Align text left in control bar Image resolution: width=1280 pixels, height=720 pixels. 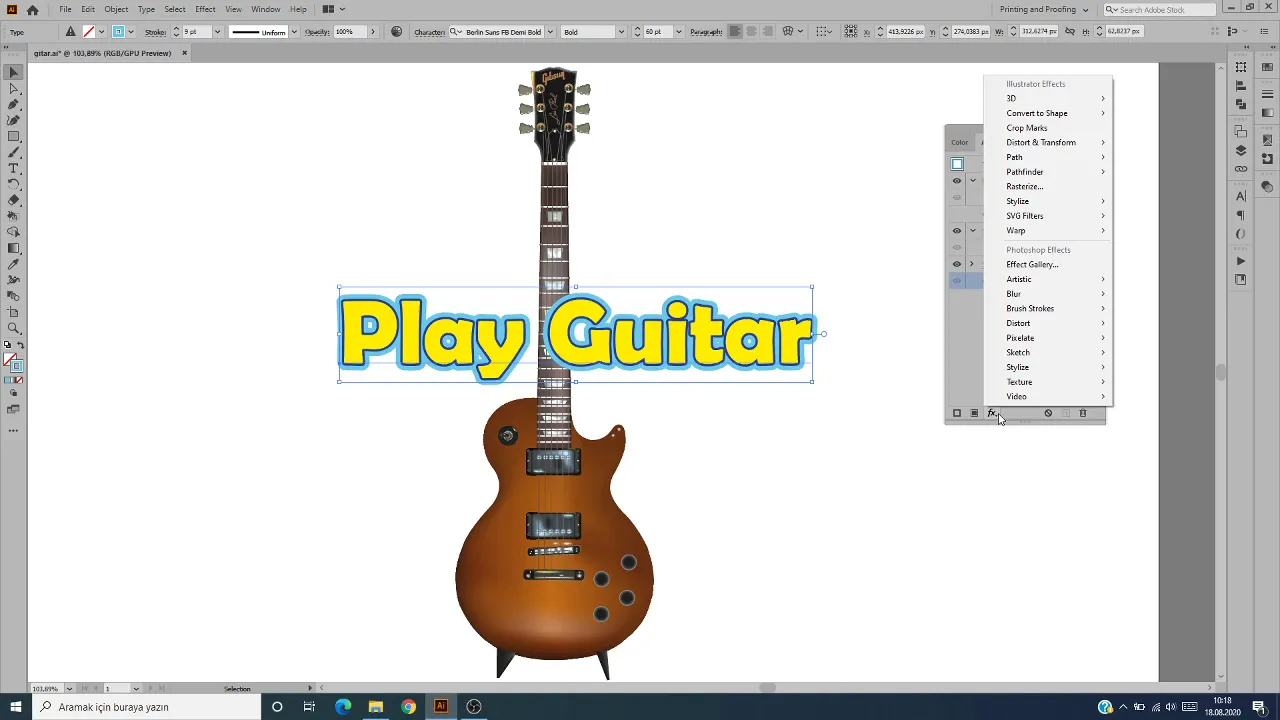pyautogui.click(x=735, y=32)
